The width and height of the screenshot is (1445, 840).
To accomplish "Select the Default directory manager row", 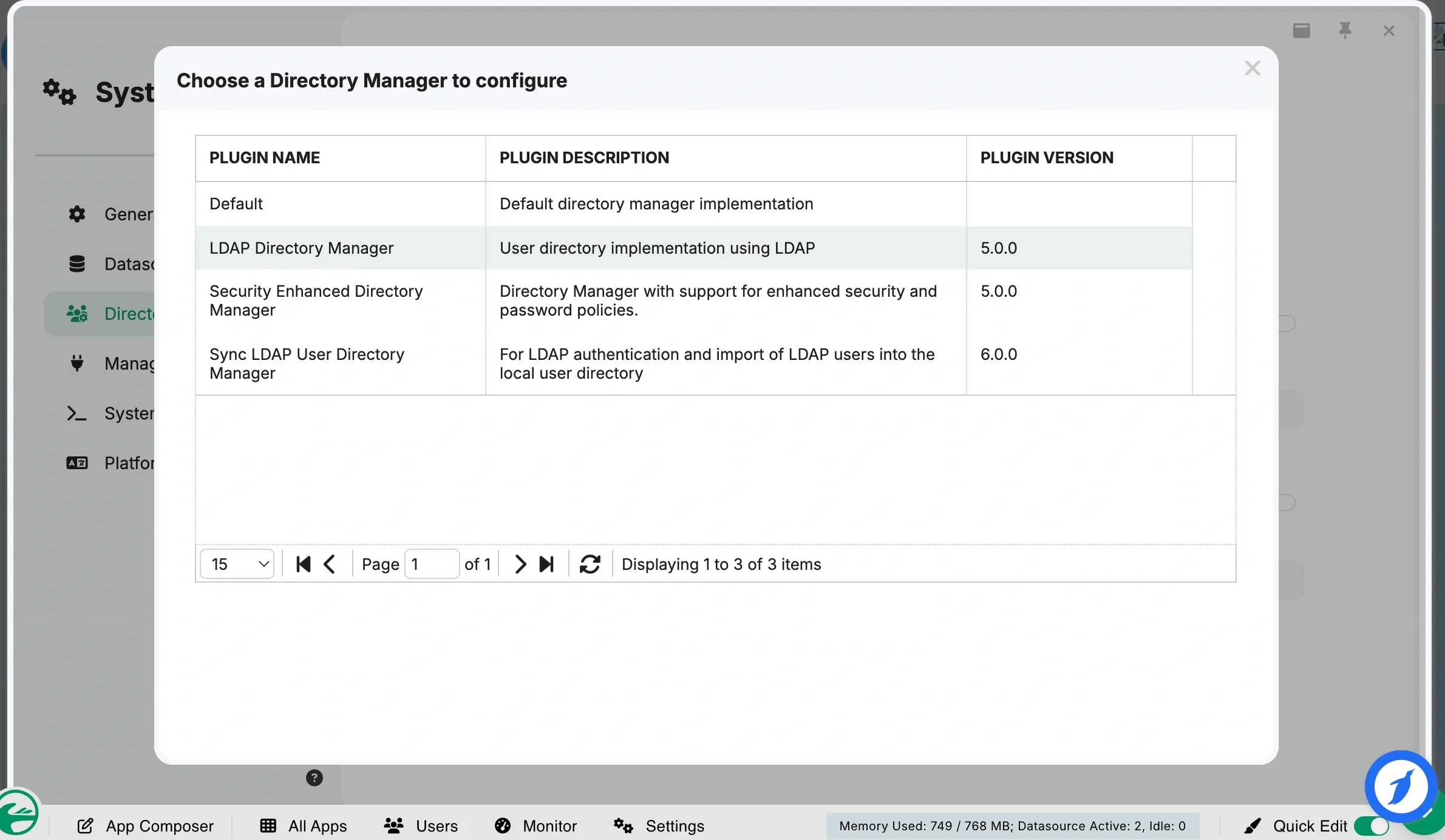I will (236, 204).
